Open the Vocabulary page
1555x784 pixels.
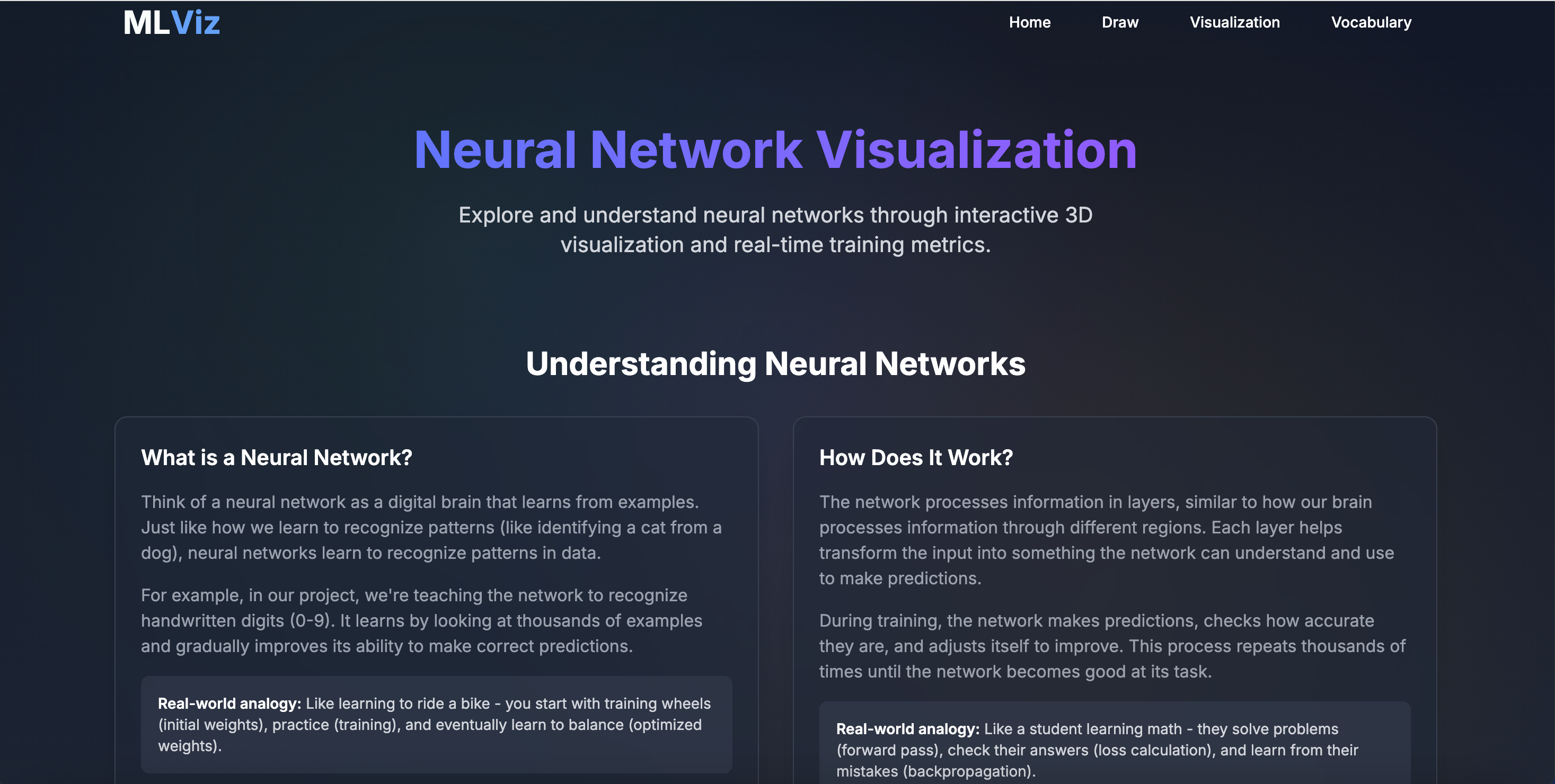pos(1371,22)
